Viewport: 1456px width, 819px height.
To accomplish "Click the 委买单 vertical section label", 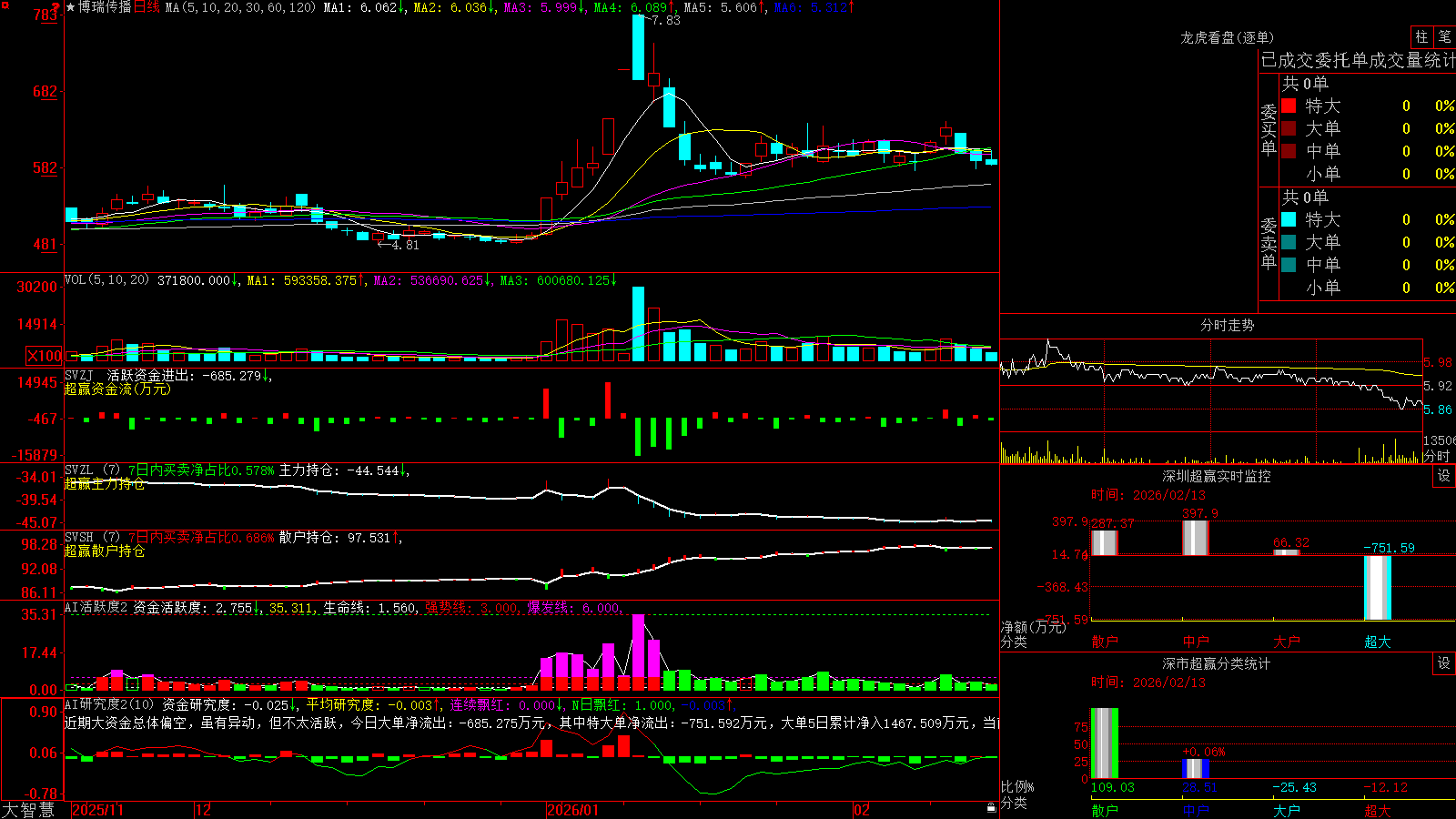I will tap(1269, 130).
